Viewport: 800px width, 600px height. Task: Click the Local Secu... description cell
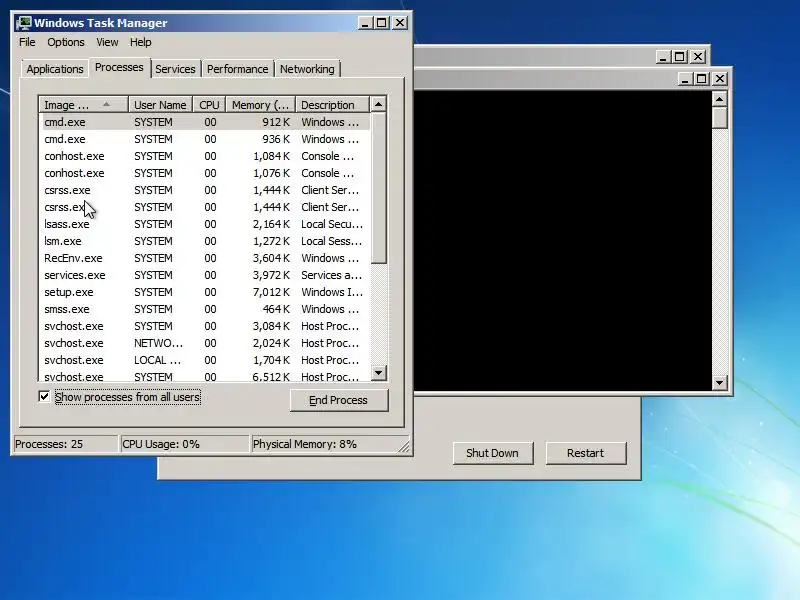(x=332, y=224)
